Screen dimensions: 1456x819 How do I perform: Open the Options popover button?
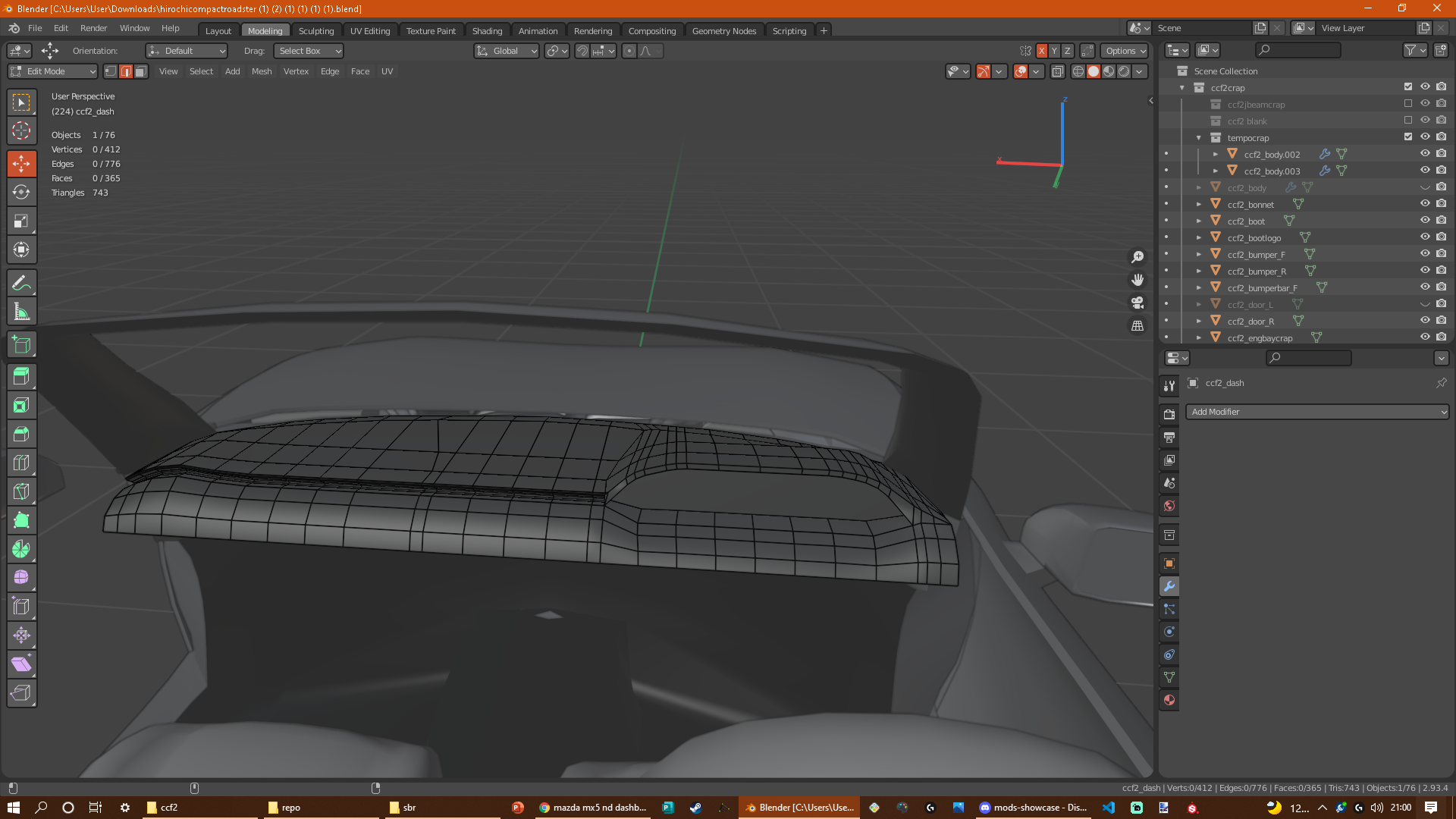tap(1125, 51)
